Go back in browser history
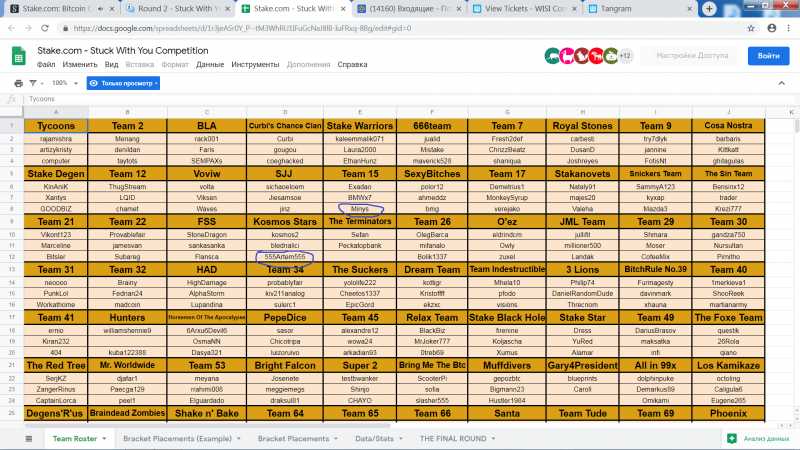Image resolution: width=800 pixels, height=450 pixels. pos(12,28)
